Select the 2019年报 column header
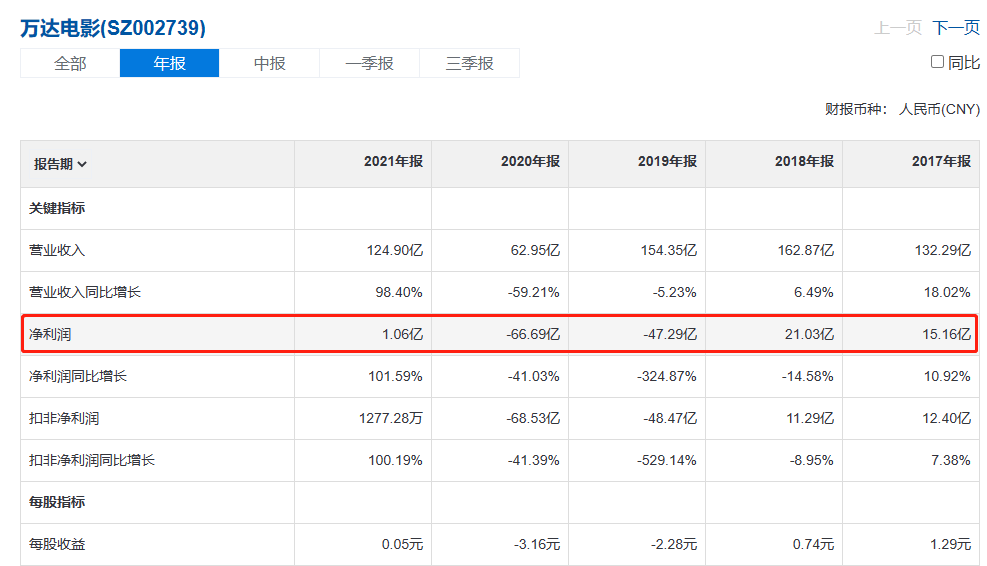The image size is (987, 566). coord(667,162)
